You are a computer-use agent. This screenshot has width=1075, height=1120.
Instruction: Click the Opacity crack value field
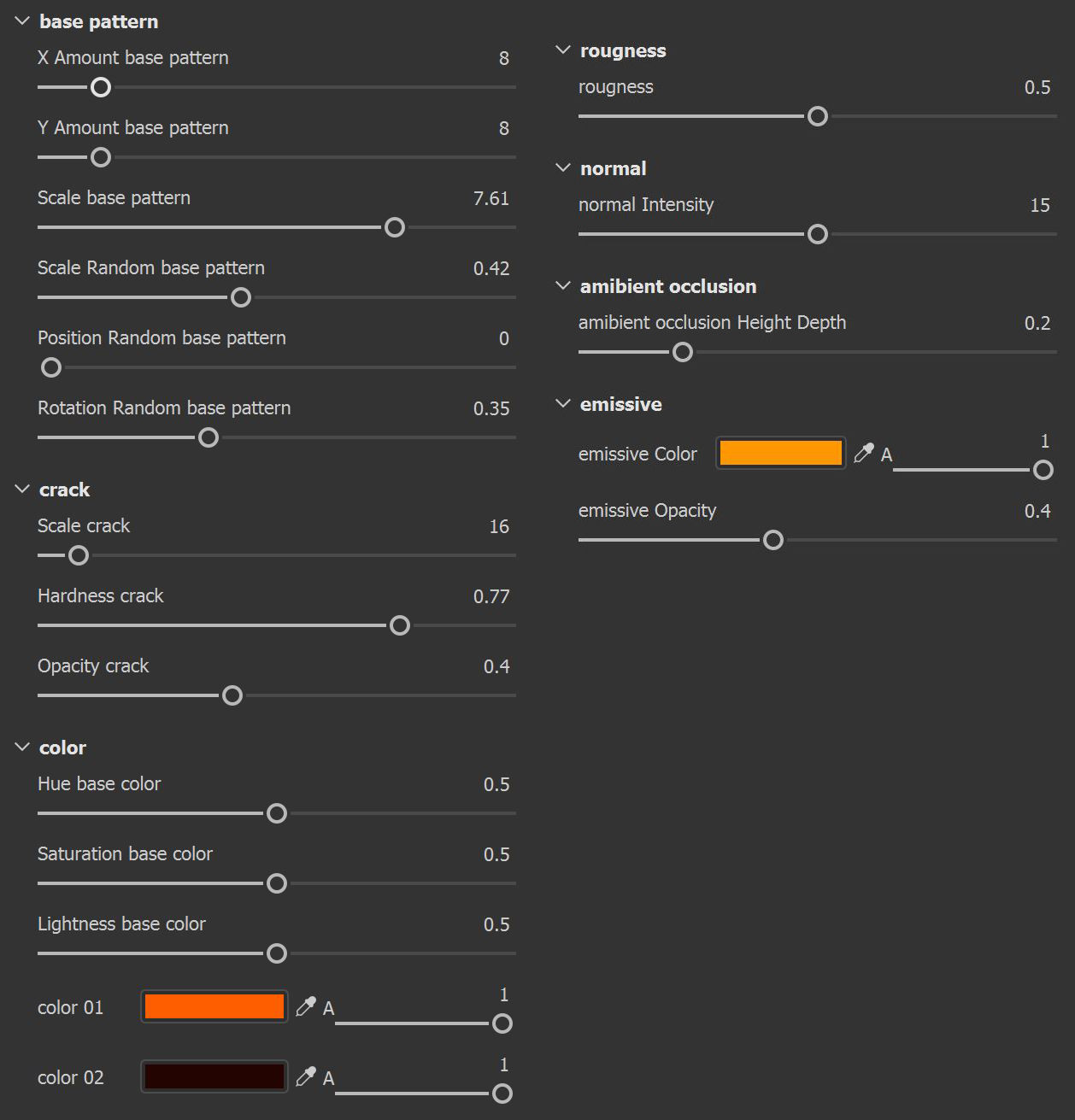[496, 666]
